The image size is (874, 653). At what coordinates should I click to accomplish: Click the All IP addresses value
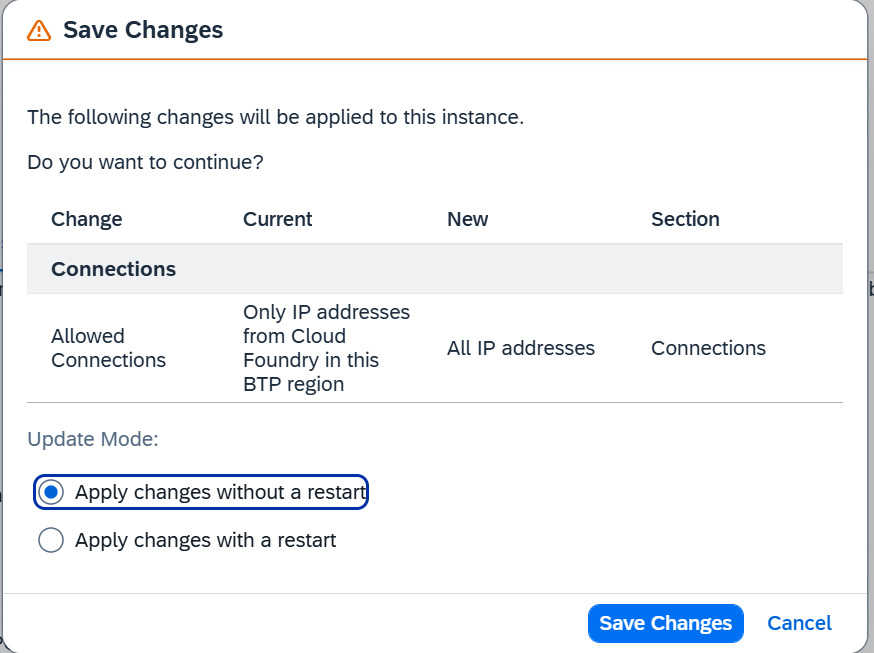(x=521, y=348)
